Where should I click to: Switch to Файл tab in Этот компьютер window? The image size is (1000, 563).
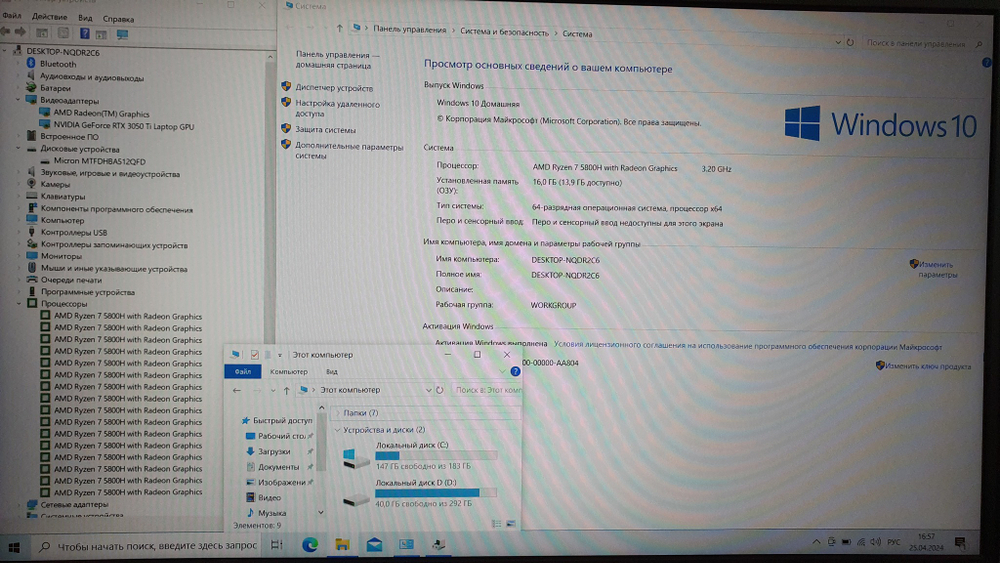242,371
